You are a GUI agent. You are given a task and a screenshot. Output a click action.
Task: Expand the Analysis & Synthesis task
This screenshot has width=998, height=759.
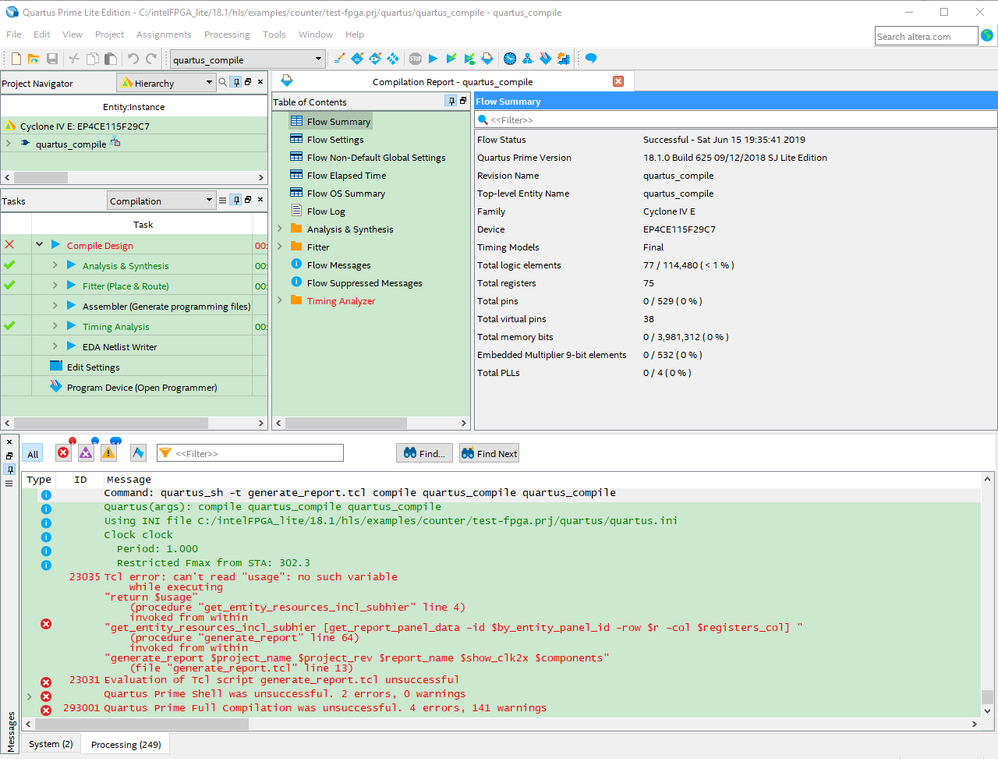pos(55,266)
